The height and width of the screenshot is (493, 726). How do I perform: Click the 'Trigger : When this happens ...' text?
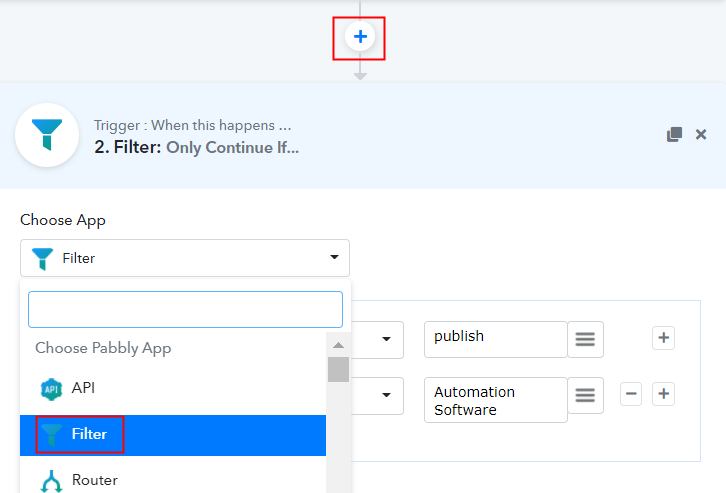click(x=193, y=125)
